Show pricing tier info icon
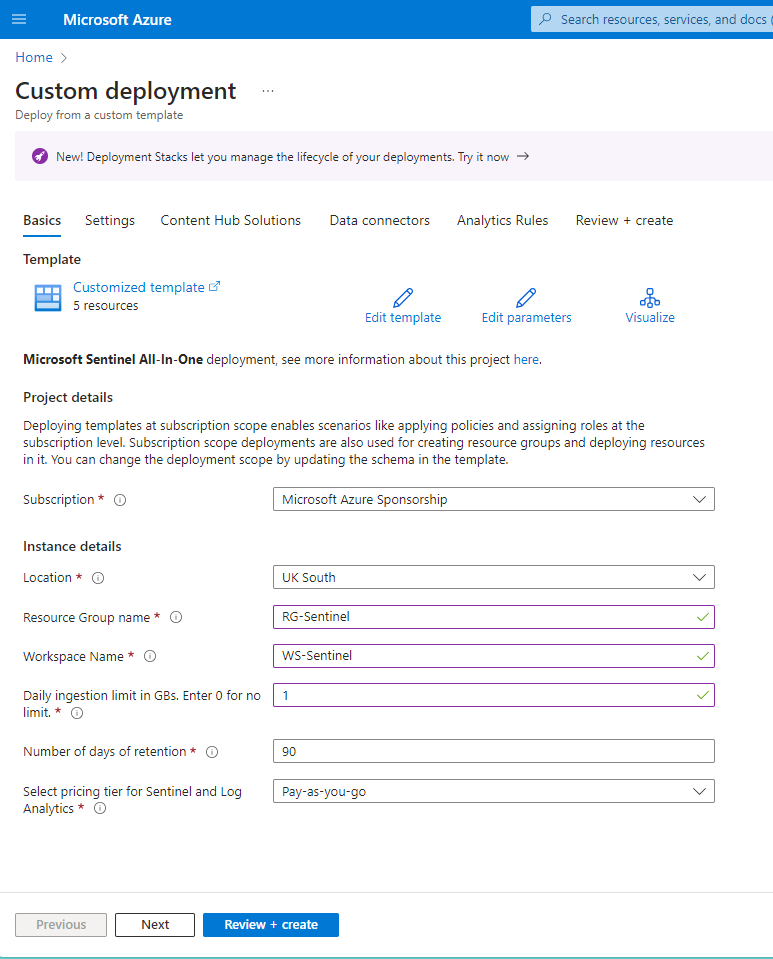773x959 pixels. point(100,809)
